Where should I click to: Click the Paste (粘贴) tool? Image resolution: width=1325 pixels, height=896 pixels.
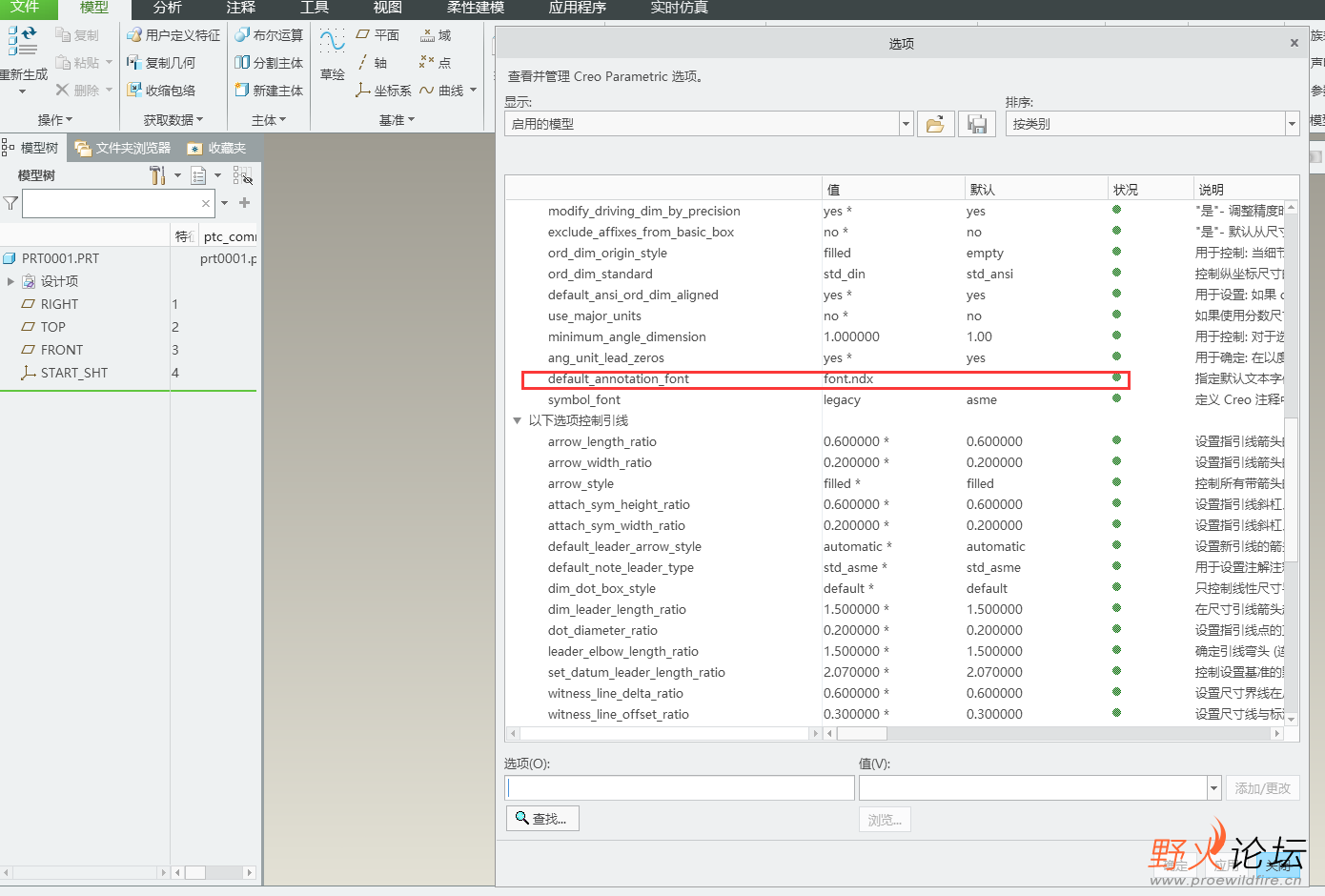click(77, 63)
